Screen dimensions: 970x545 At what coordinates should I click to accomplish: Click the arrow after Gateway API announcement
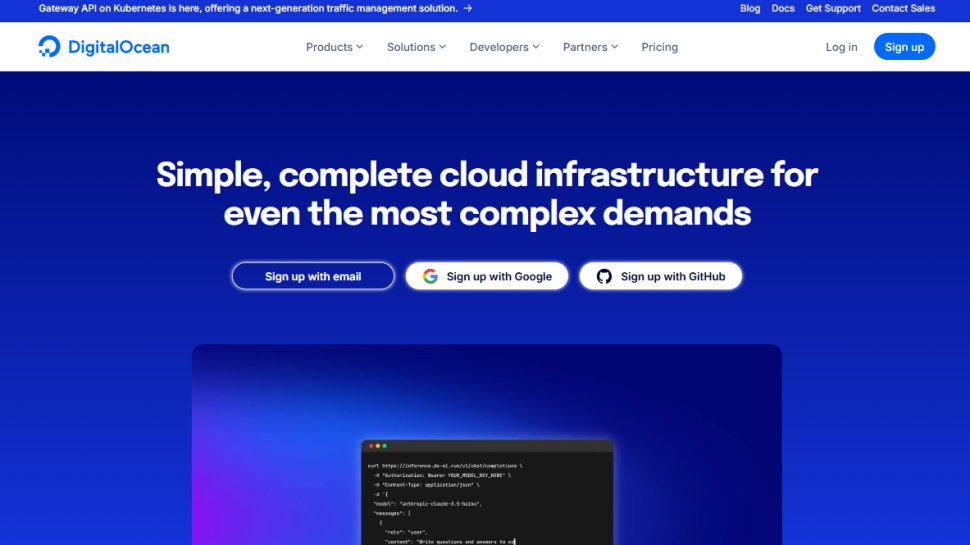tap(468, 9)
